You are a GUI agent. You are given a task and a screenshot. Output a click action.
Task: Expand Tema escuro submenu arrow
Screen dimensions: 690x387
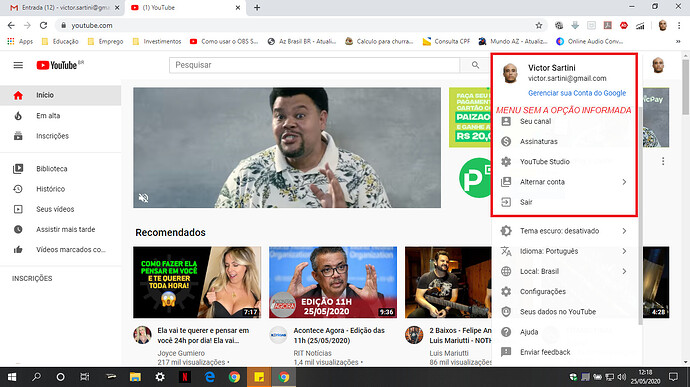click(x=624, y=231)
